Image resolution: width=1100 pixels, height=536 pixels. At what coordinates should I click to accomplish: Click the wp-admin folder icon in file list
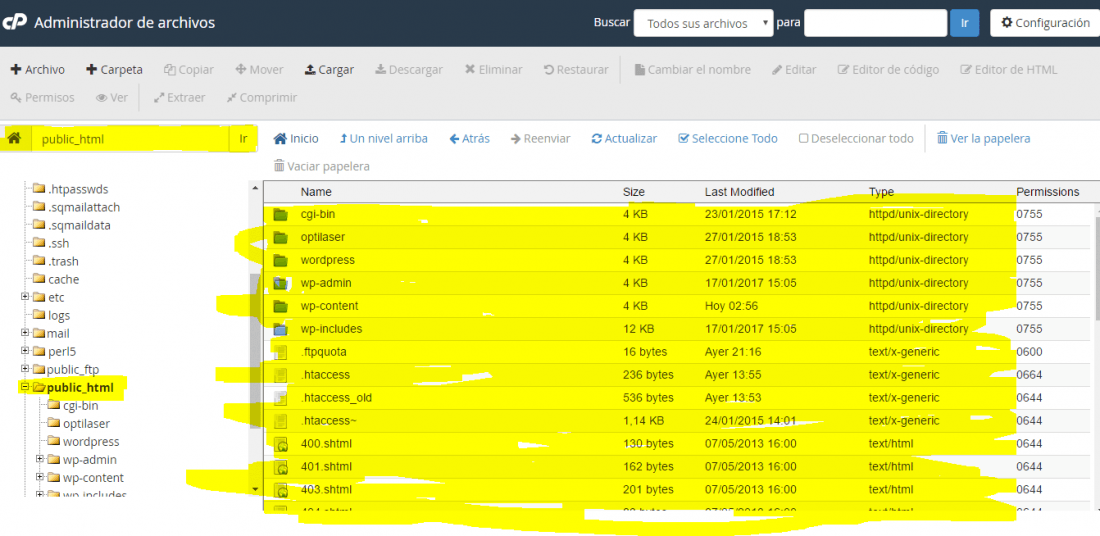[281, 283]
